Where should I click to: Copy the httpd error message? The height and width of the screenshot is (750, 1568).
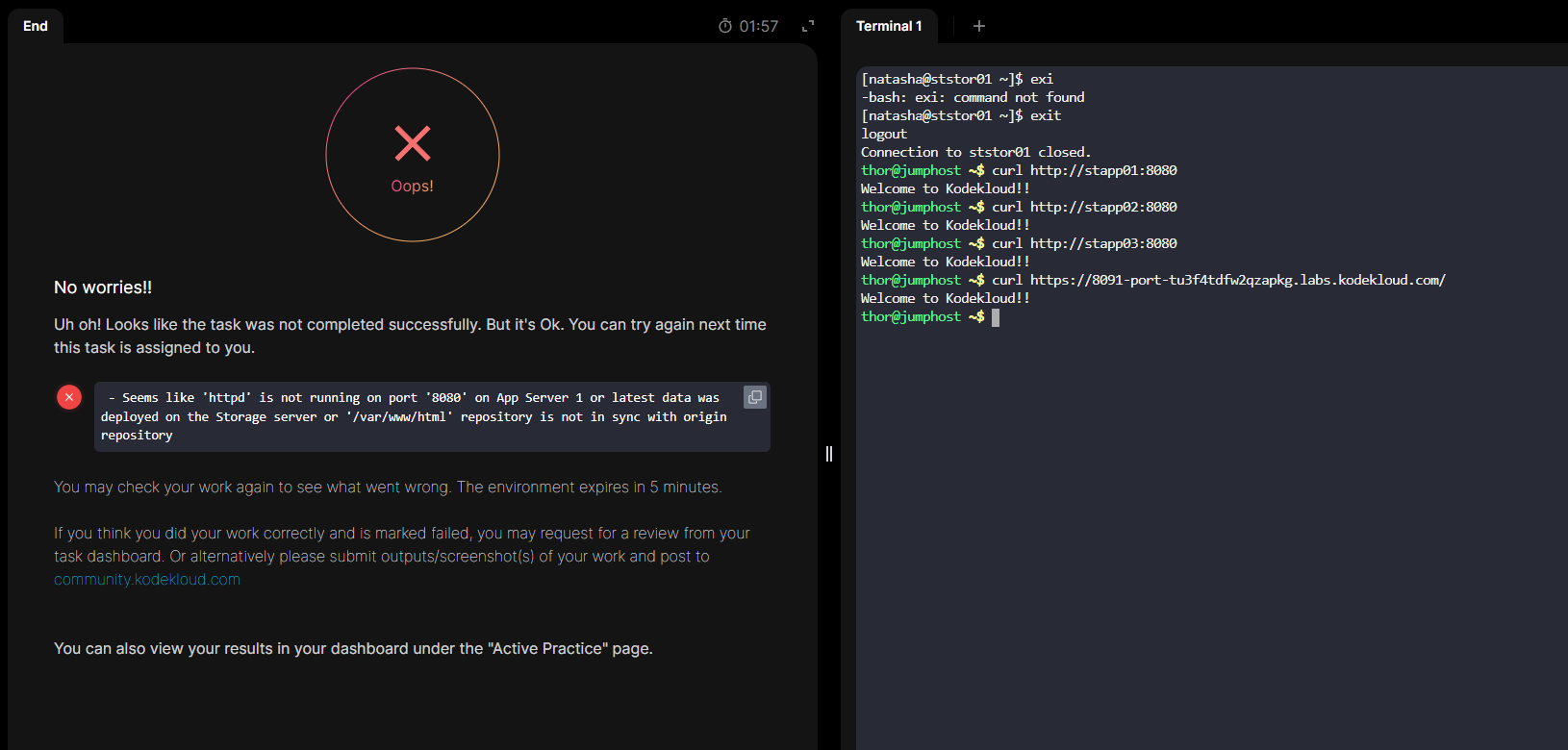point(755,397)
